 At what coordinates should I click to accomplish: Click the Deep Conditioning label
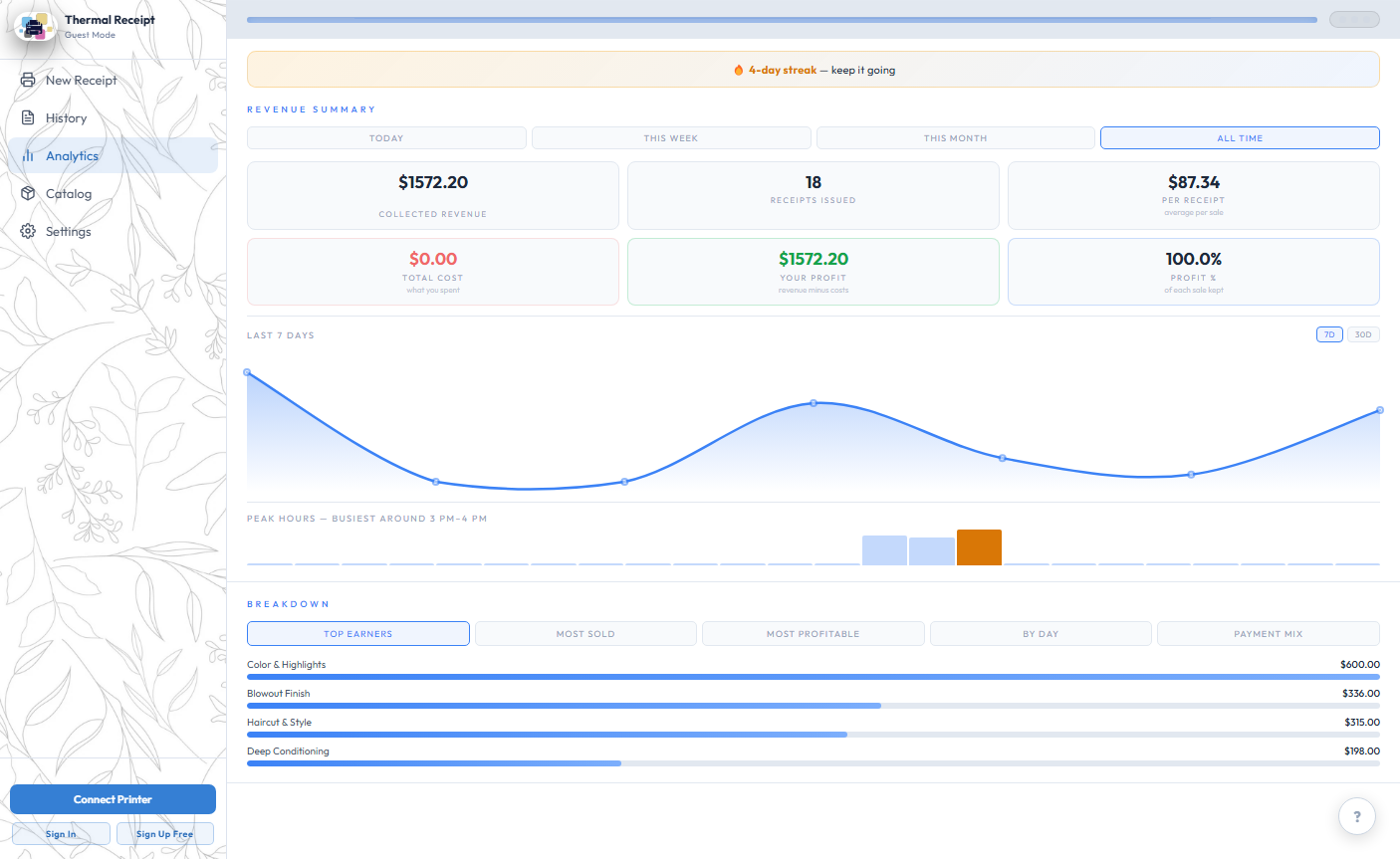pos(288,751)
